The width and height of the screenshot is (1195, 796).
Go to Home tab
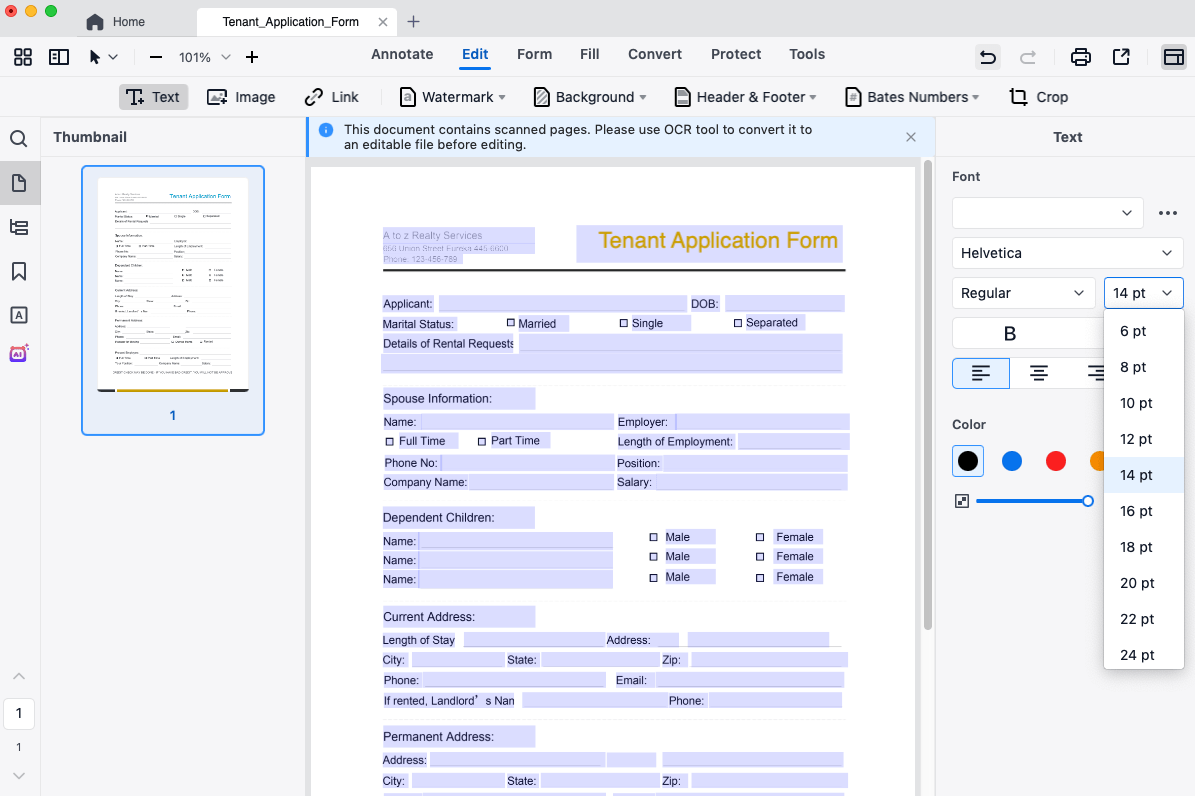pos(116,22)
